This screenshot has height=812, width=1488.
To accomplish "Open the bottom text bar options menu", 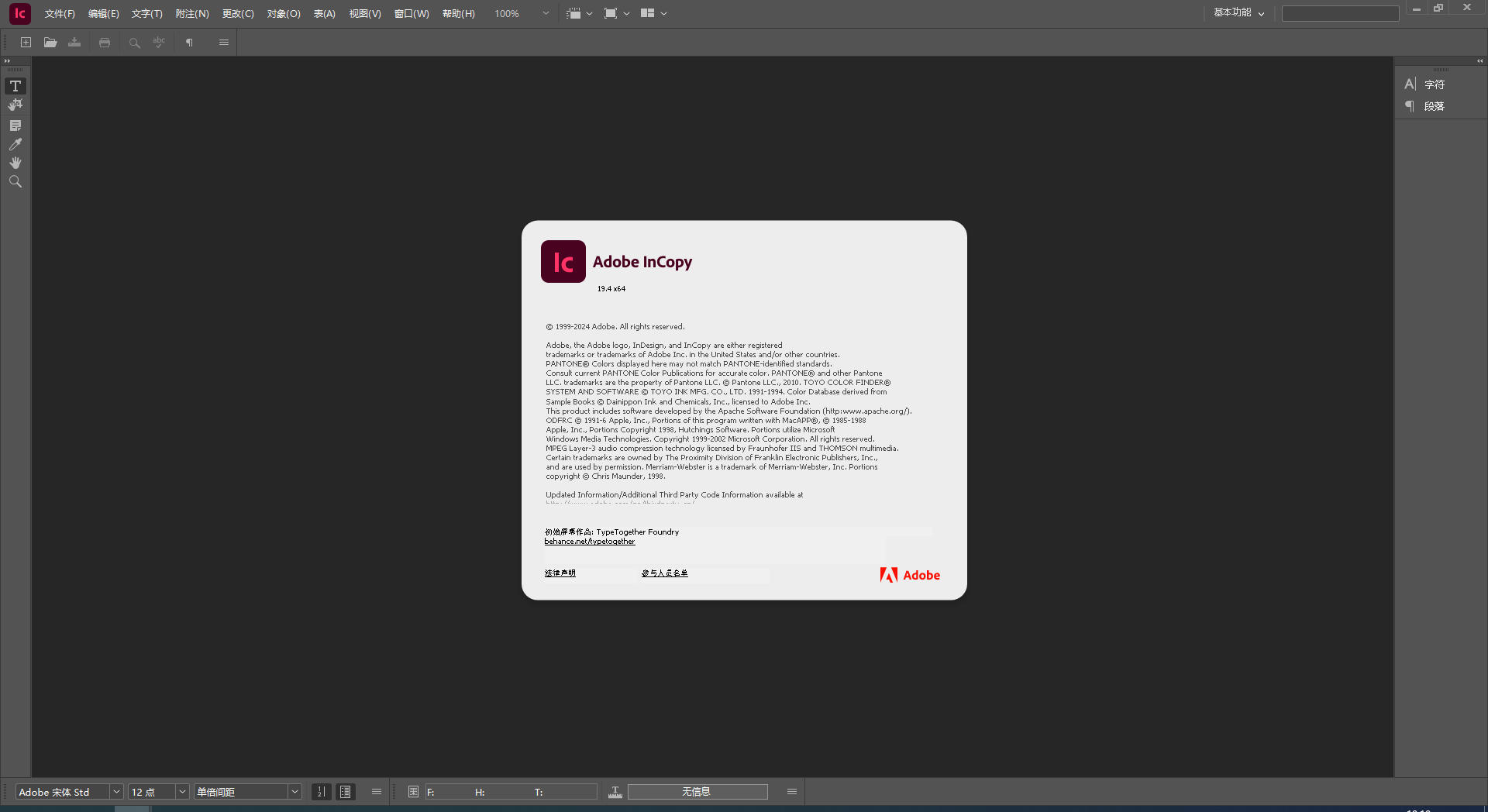I will pos(377,792).
